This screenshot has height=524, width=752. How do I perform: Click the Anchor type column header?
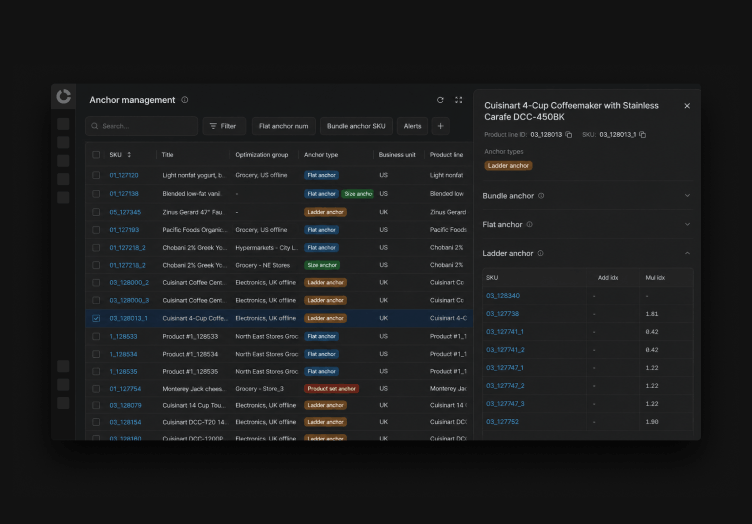coord(321,155)
